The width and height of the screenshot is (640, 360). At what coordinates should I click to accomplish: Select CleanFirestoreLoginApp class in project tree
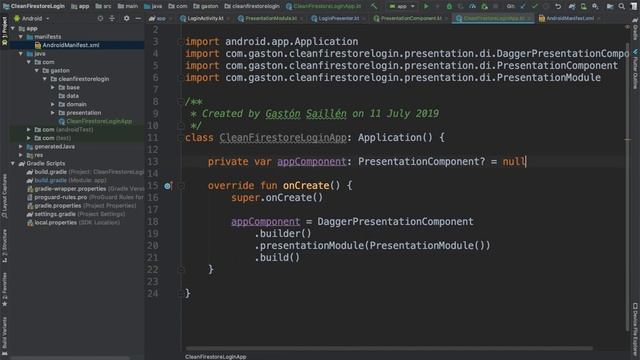click(96, 121)
